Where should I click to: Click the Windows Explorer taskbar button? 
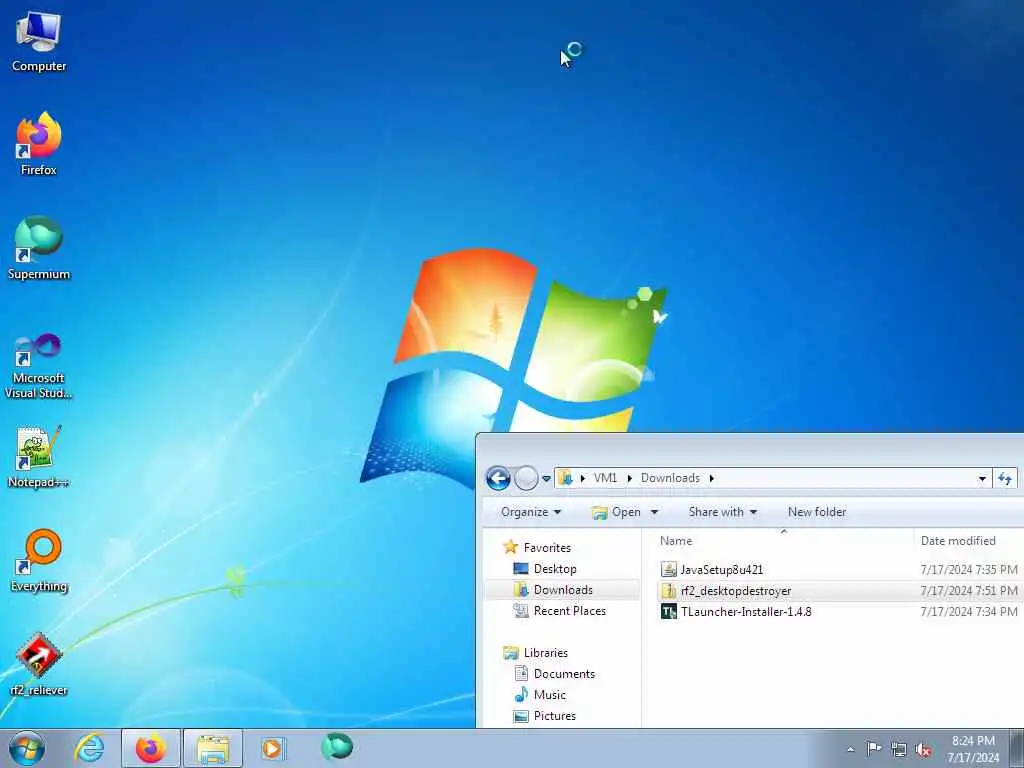(x=213, y=748)
